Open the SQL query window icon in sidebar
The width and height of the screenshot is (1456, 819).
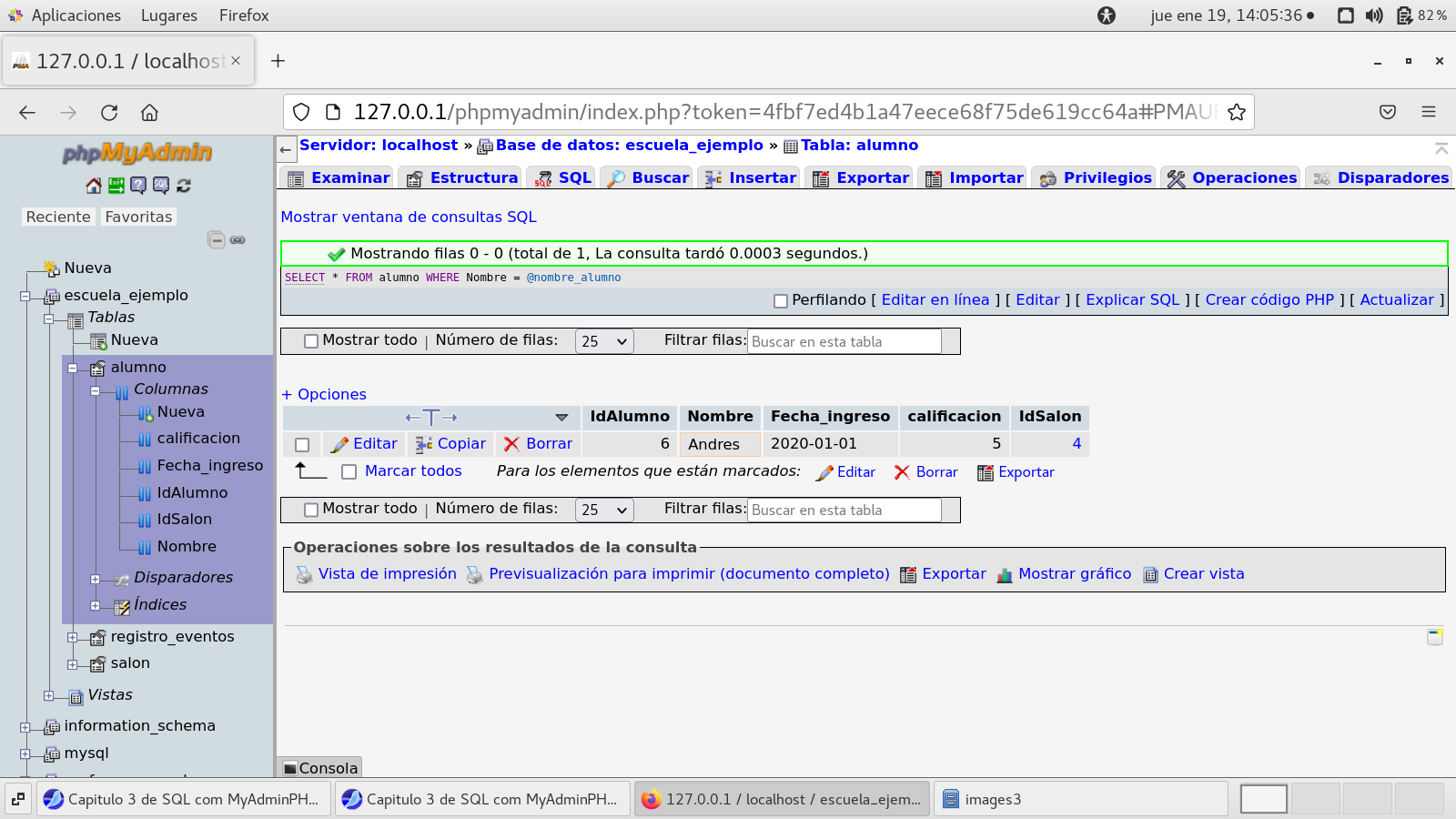click(161, 186)
